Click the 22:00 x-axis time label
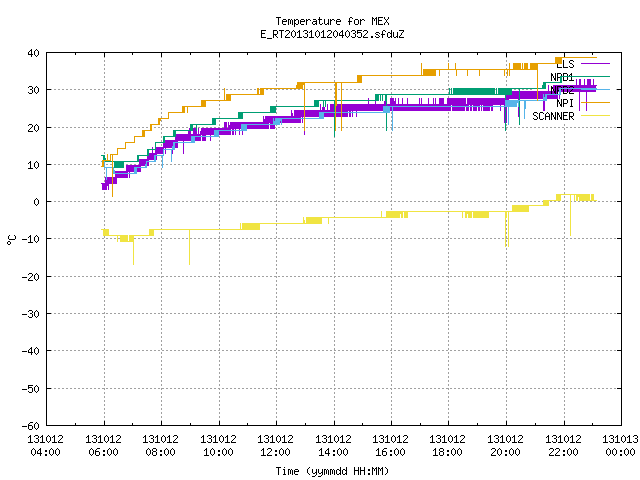The width and height of the screenshot is (640, 480). pyautogui.click(x=564, y=452)
